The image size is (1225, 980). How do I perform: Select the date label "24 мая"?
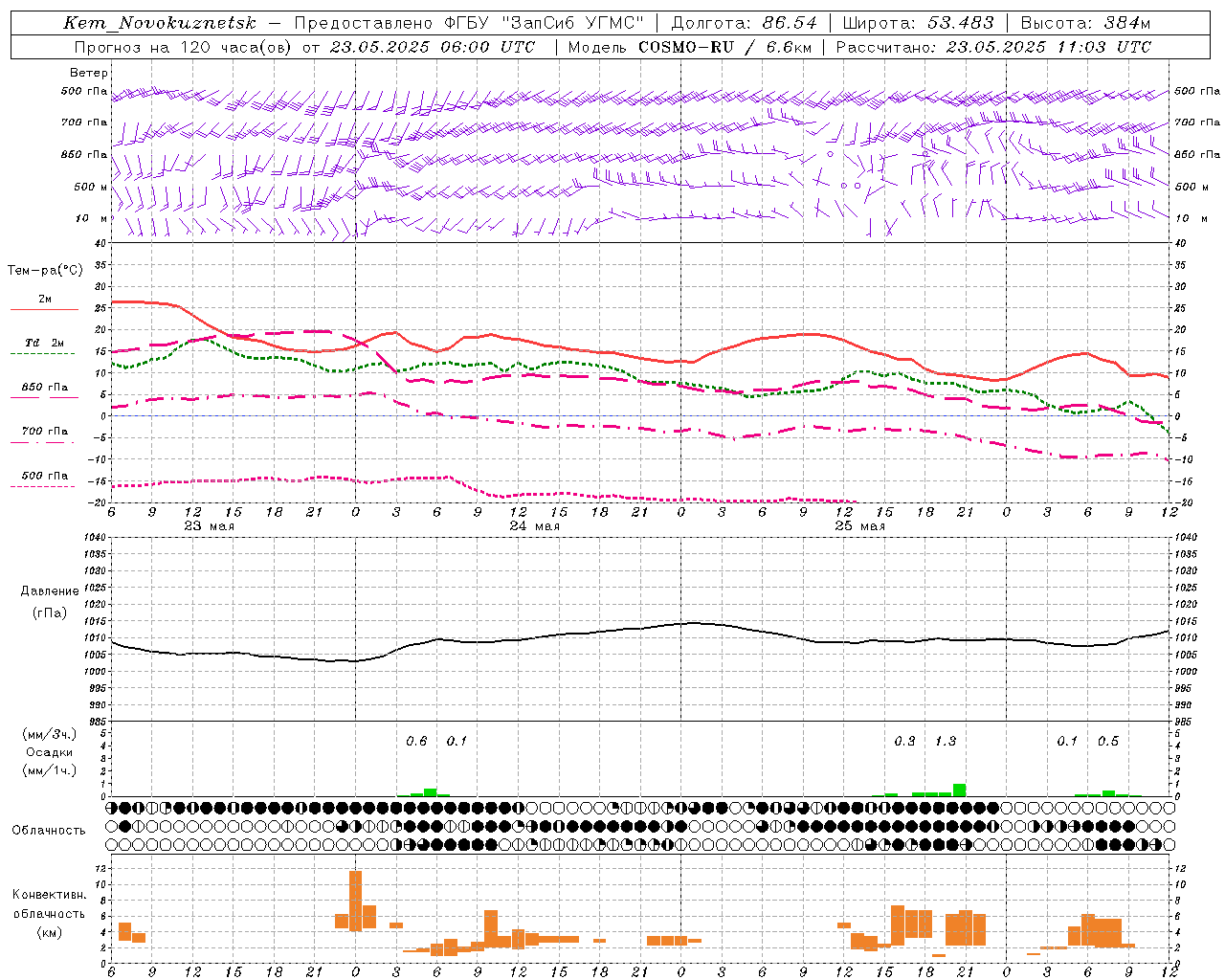pos(534,526)
